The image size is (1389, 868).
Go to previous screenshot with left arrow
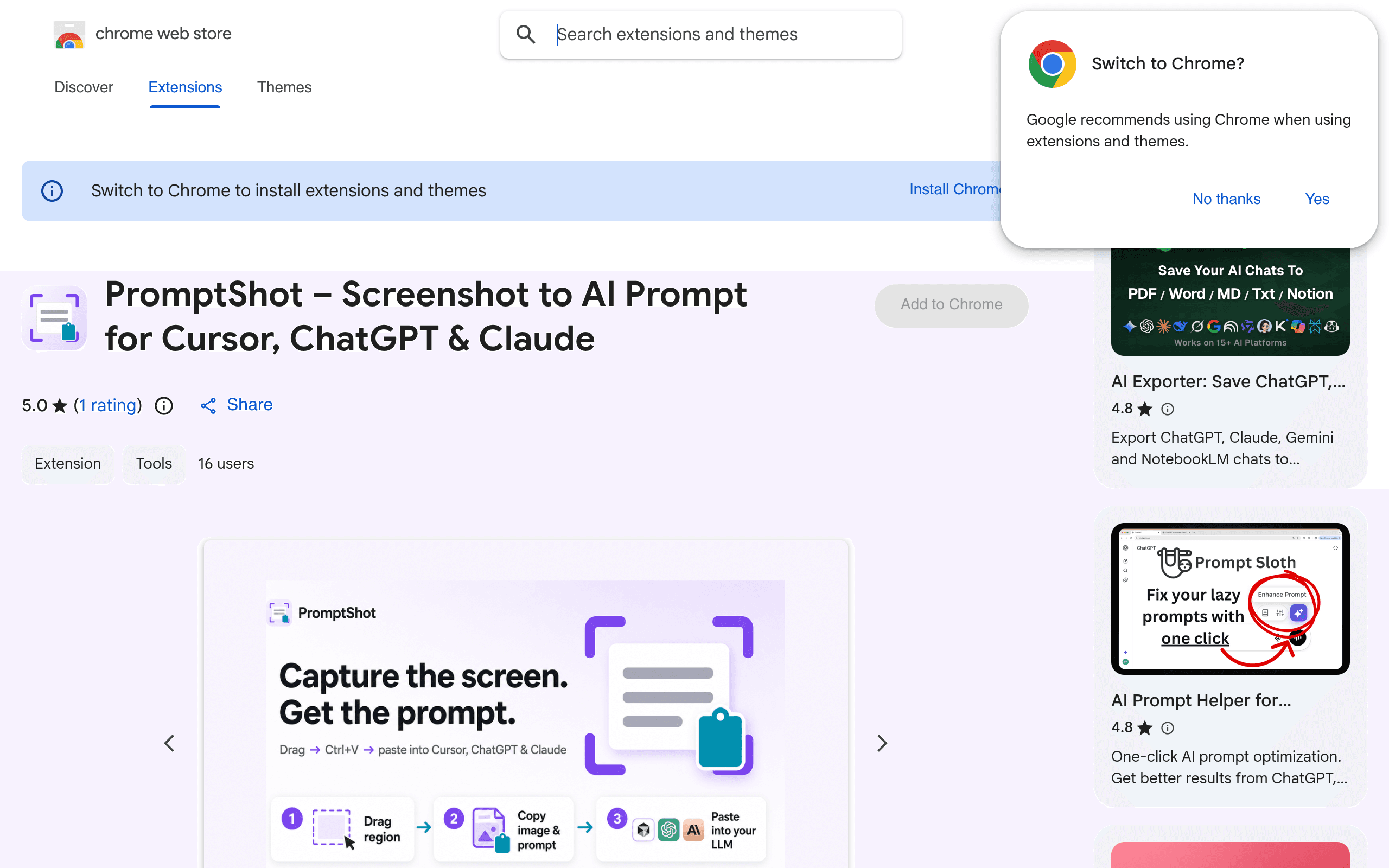(x=169, y=743)
